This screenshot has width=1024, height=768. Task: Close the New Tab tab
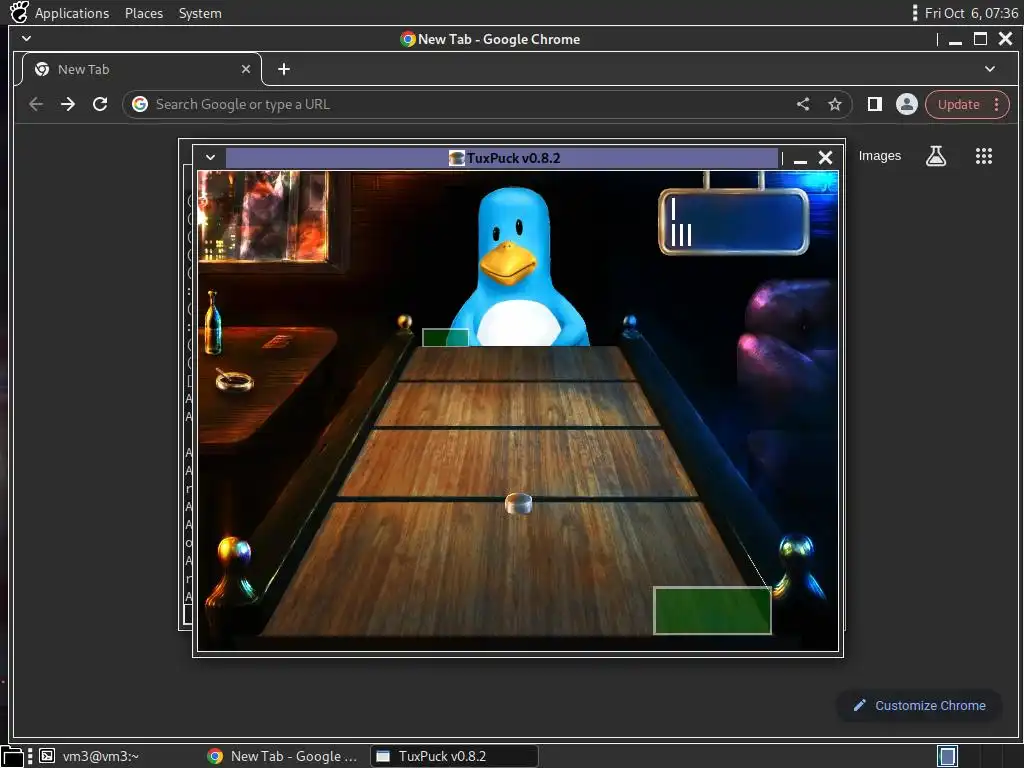point(246,69)
